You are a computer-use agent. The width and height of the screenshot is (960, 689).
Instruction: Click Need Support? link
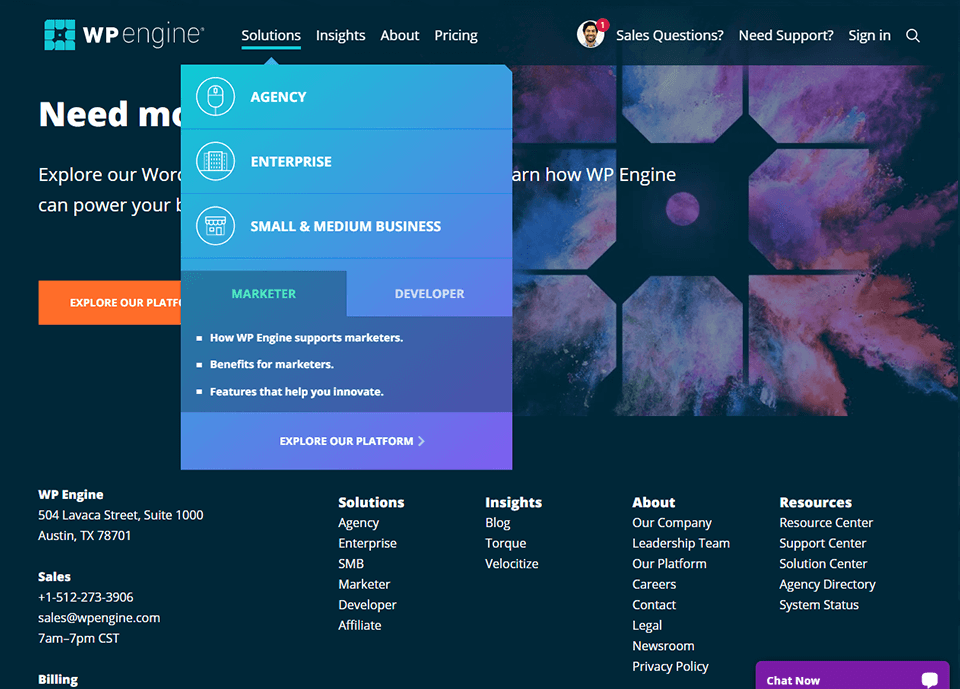click(786, 36)
